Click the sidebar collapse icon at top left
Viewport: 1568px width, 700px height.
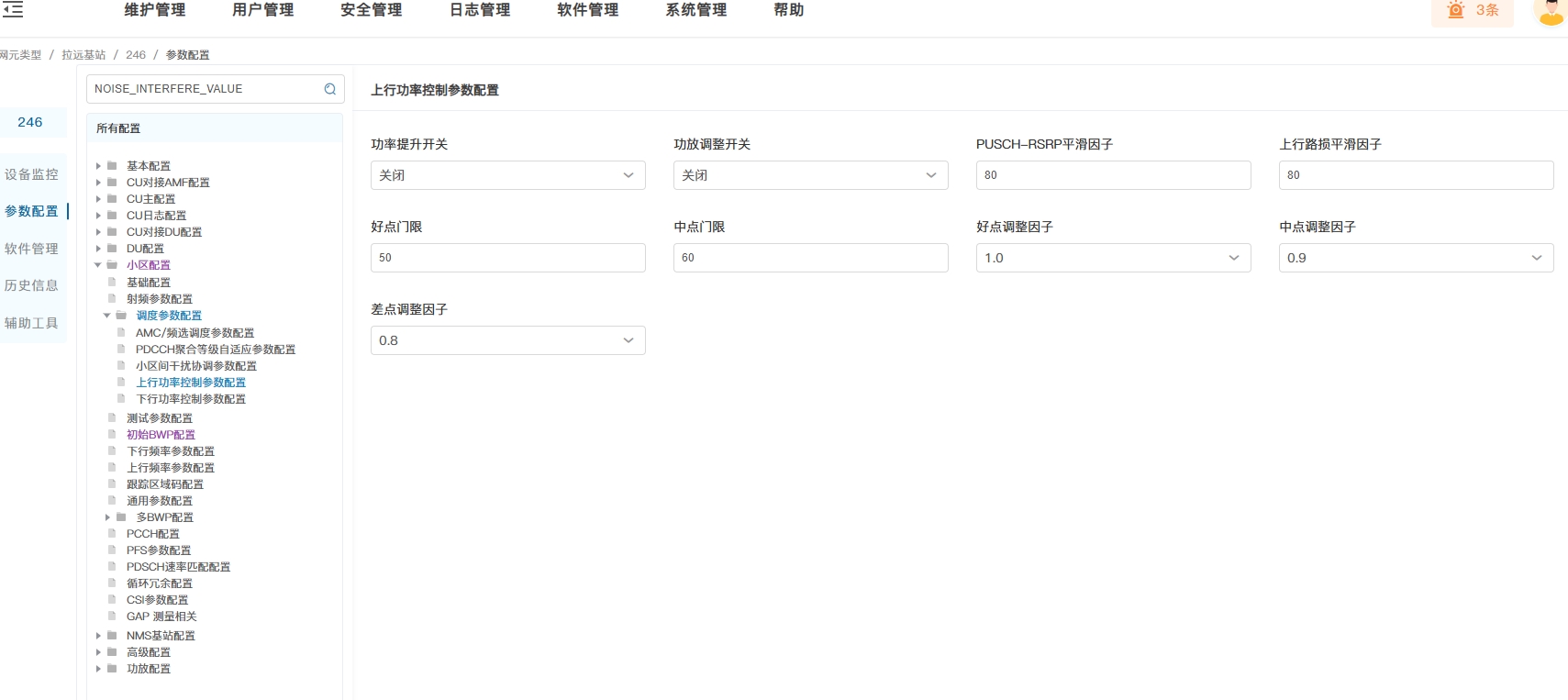point(13,10)
